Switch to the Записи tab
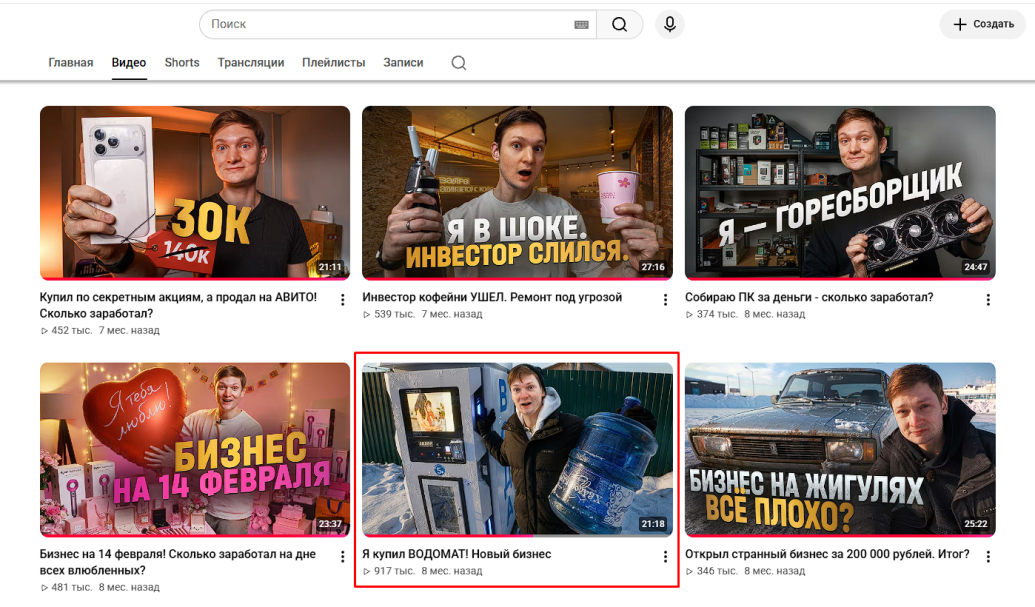Viewport: 1035px width, 607px height. point(403,63)
